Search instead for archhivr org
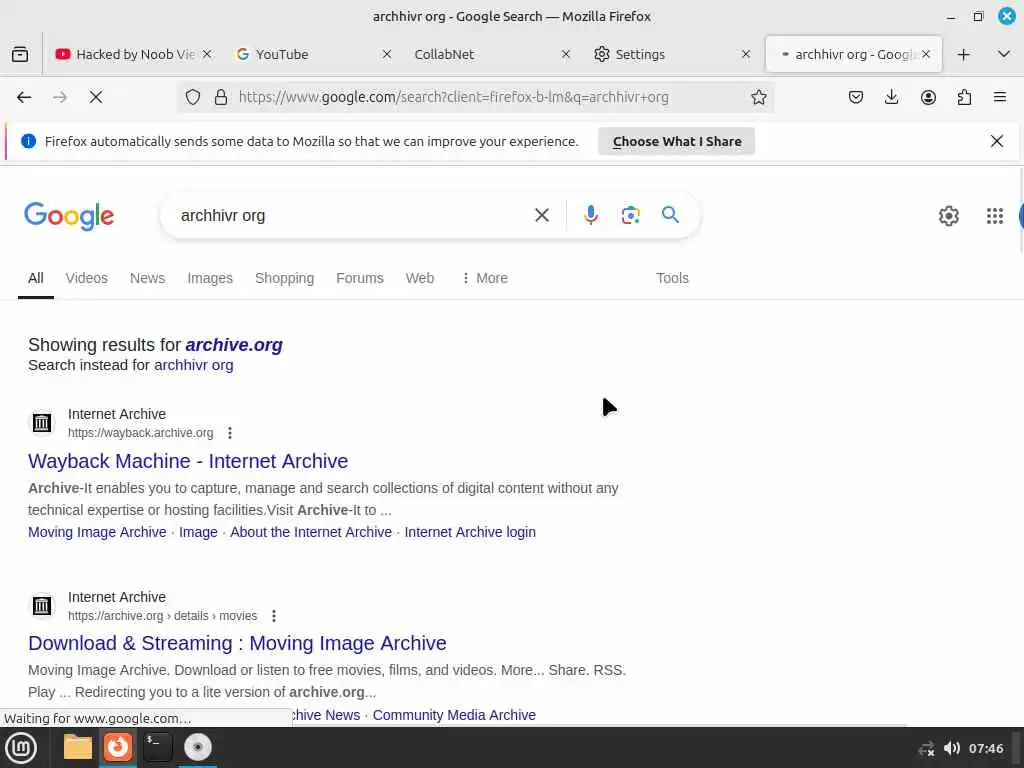 tap(193, 365)
